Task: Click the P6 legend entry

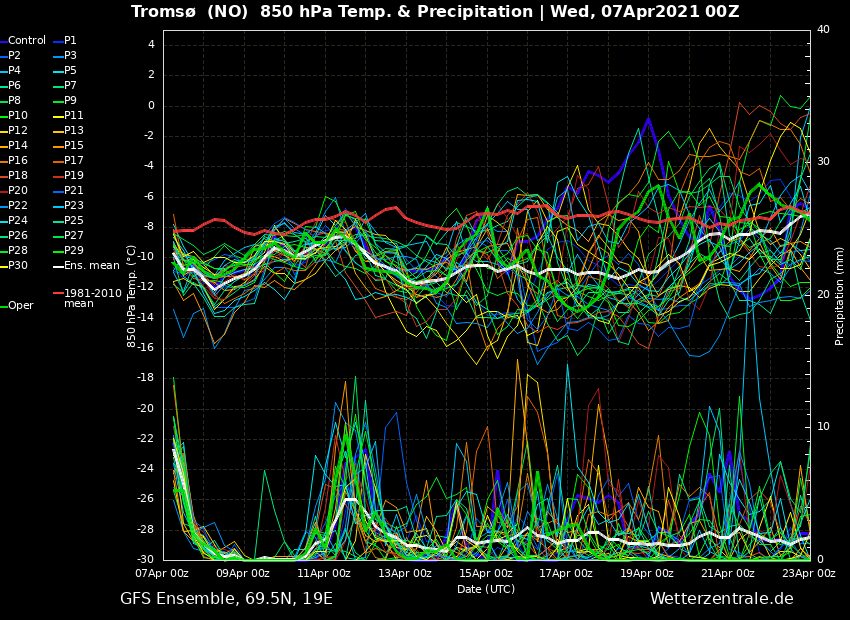Action: [14, 86]
